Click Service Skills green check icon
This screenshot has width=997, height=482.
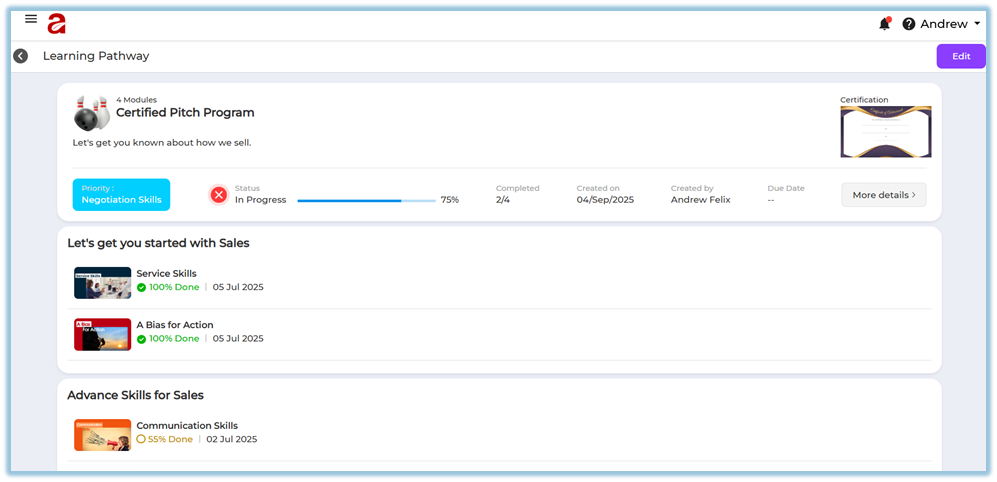click(x=142, y=287)
